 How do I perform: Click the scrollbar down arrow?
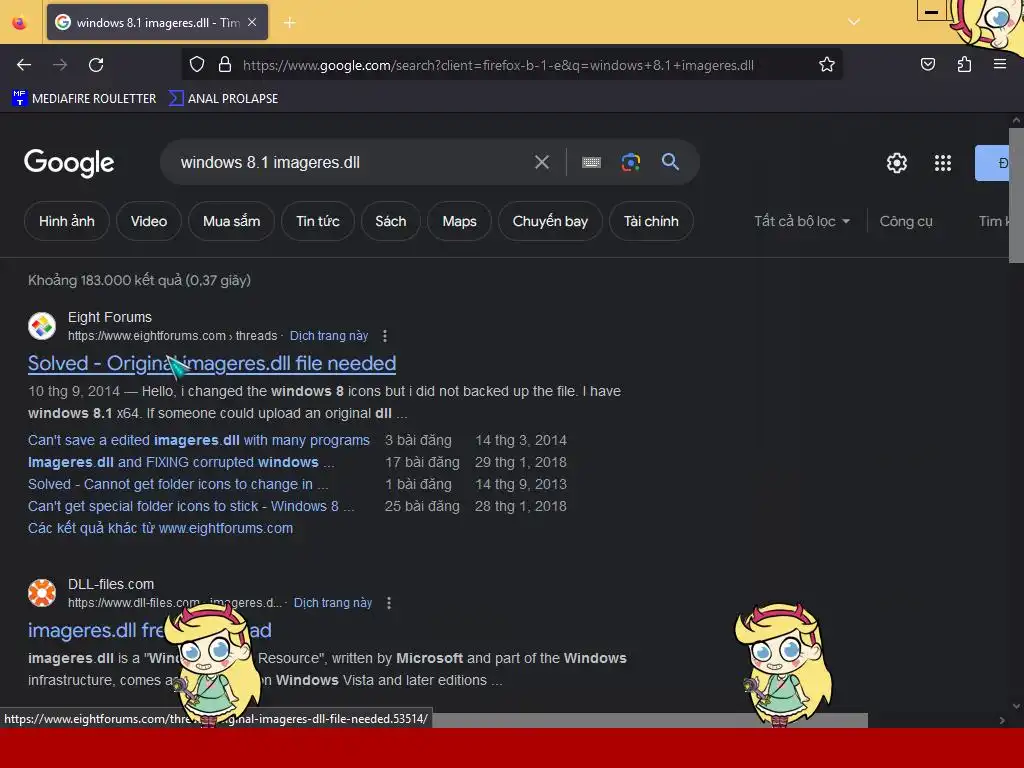tap(1016, 706)
